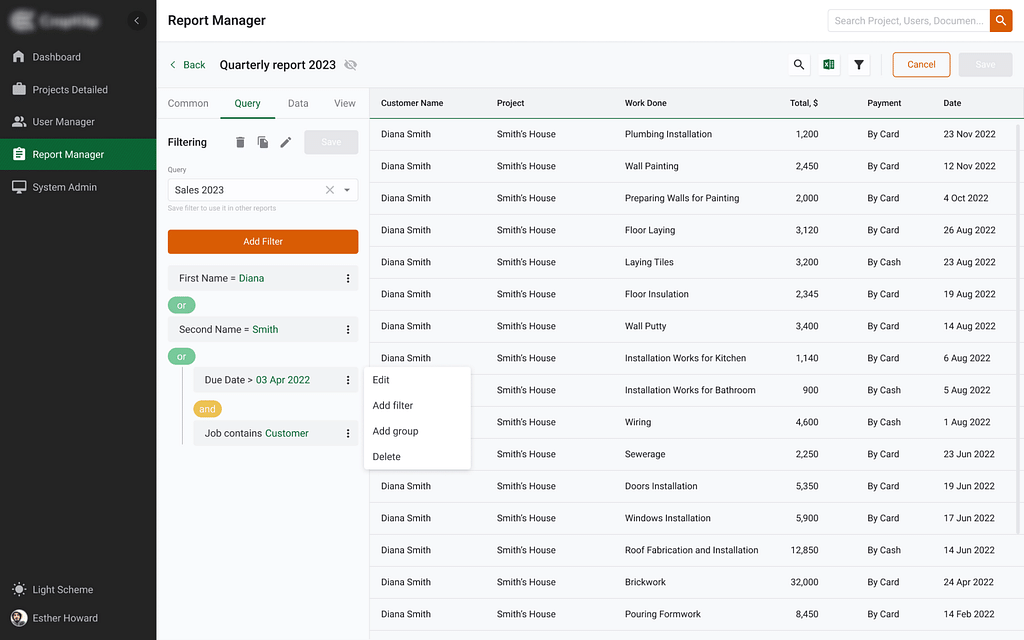The height and width of the screenshot is (640, 1024).
Task: Click the copy filter icon
Action: (263, 142)
